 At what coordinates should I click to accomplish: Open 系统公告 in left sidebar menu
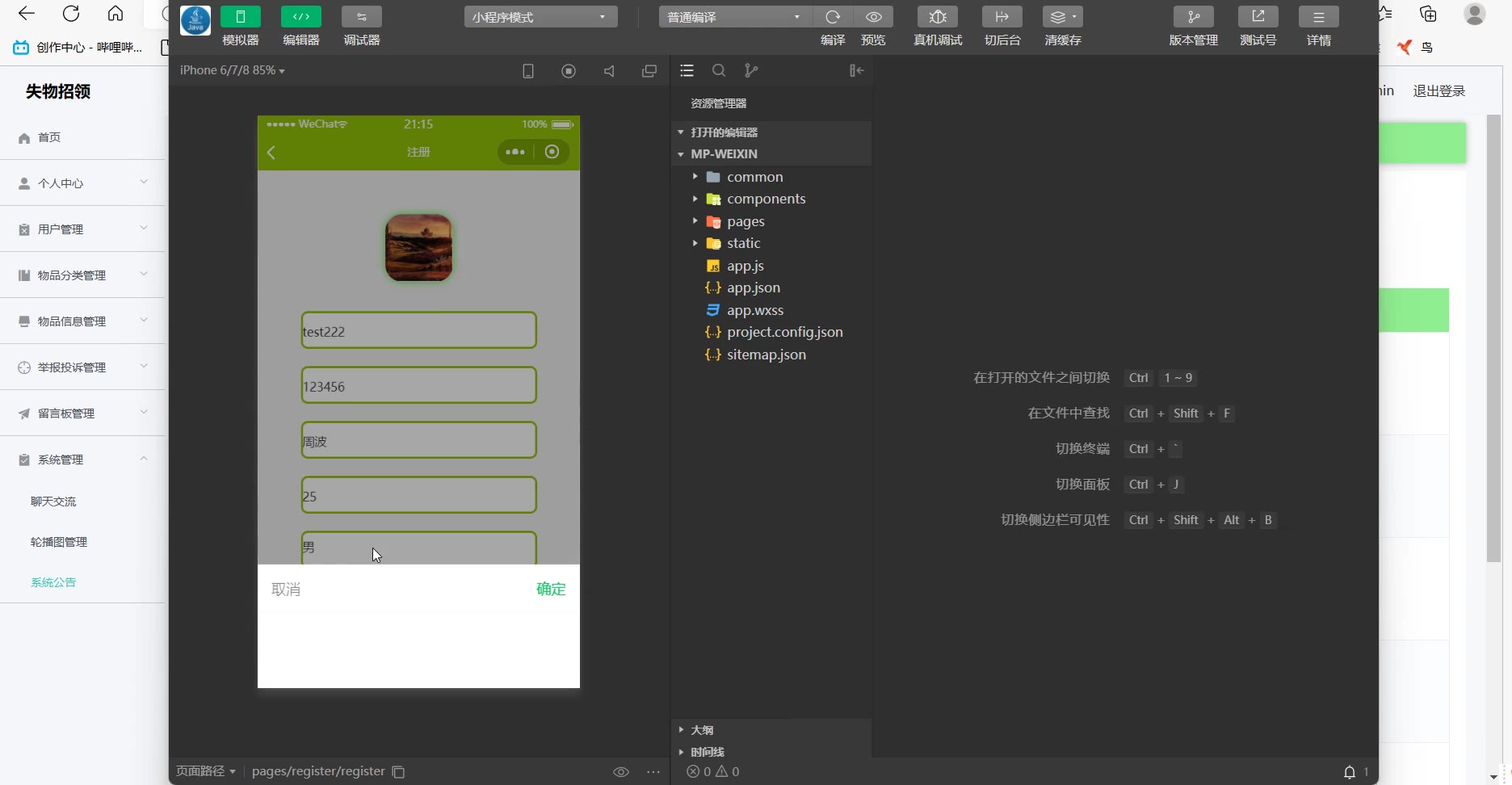tap(53, 582)
